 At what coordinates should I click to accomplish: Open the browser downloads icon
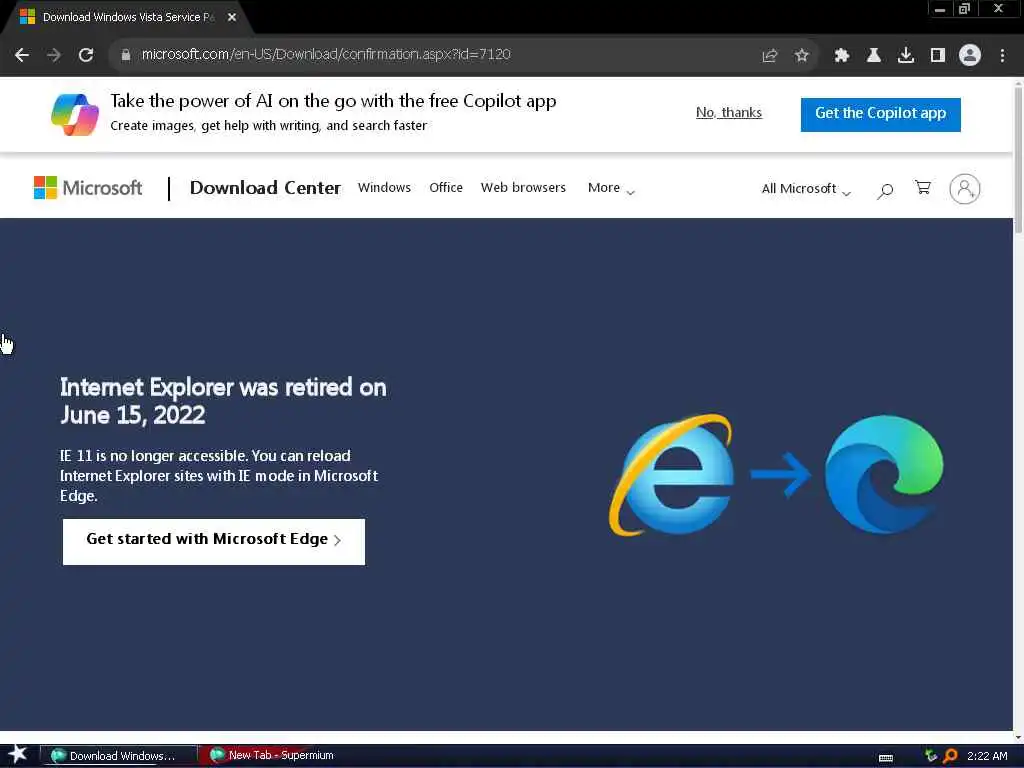point(905,56)
